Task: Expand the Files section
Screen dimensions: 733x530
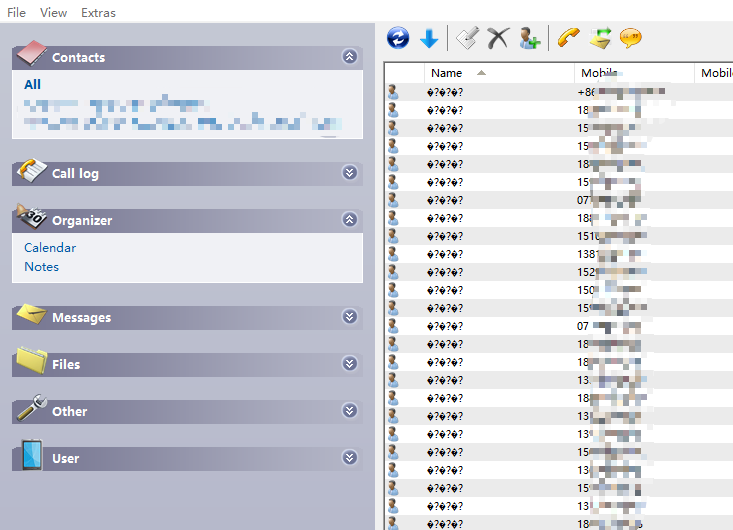Action: point(349,364)
